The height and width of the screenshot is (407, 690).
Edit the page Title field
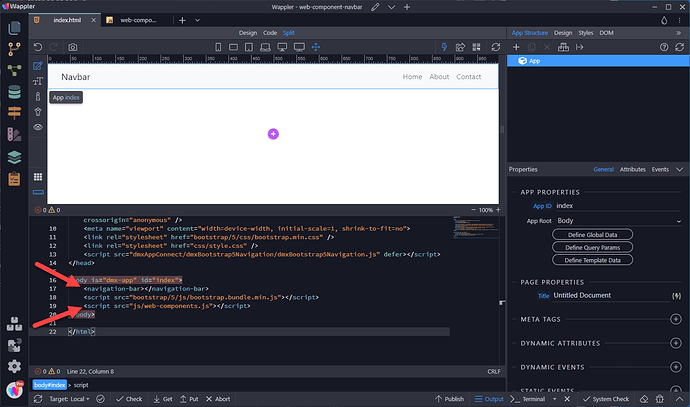[x=611, y=295]
